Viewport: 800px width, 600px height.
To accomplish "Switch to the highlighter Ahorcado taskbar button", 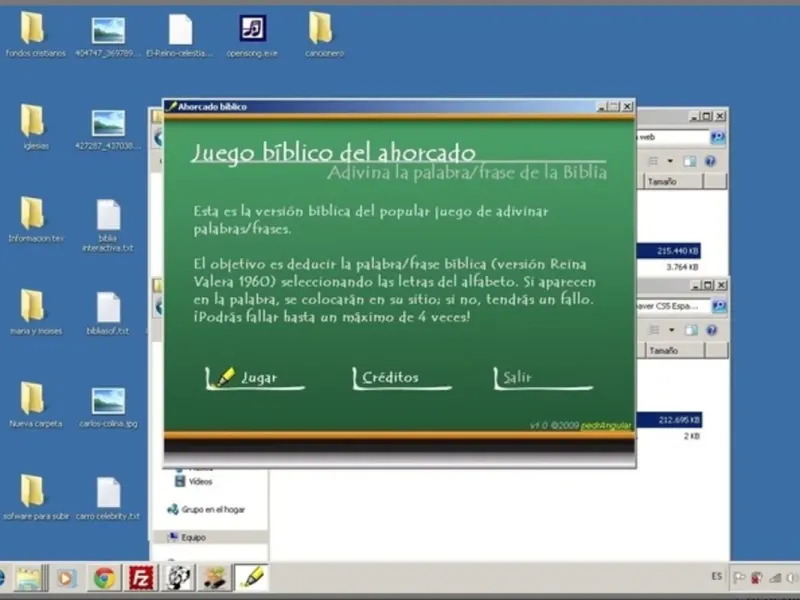I will [x=252, y=579].
